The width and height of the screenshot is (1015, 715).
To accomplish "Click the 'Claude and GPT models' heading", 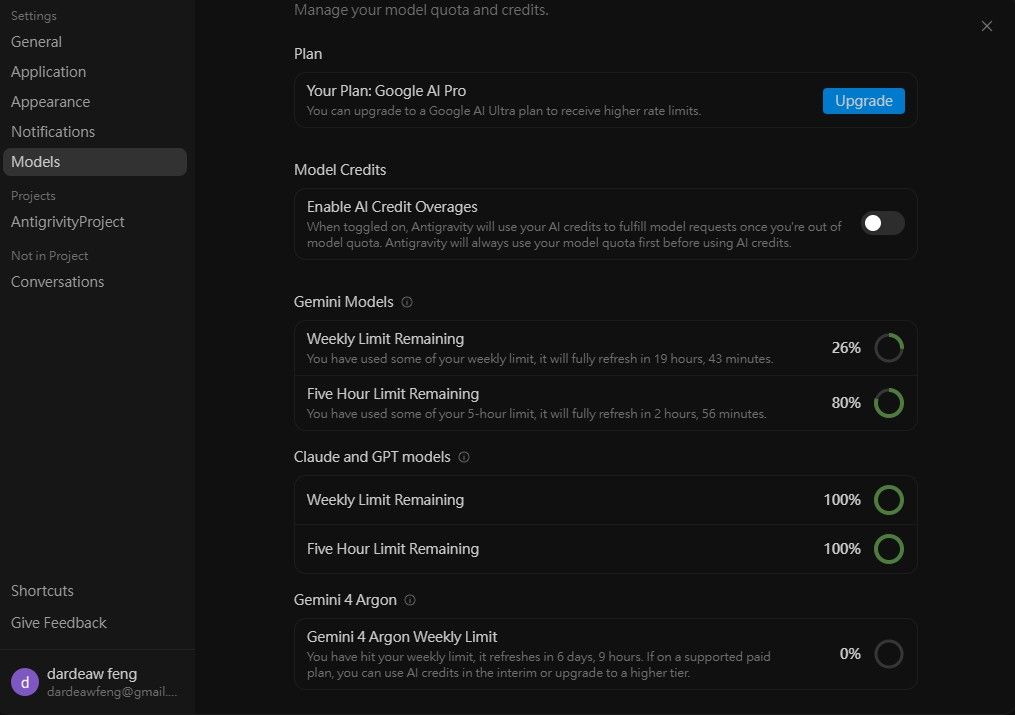I will click(372, 457).
